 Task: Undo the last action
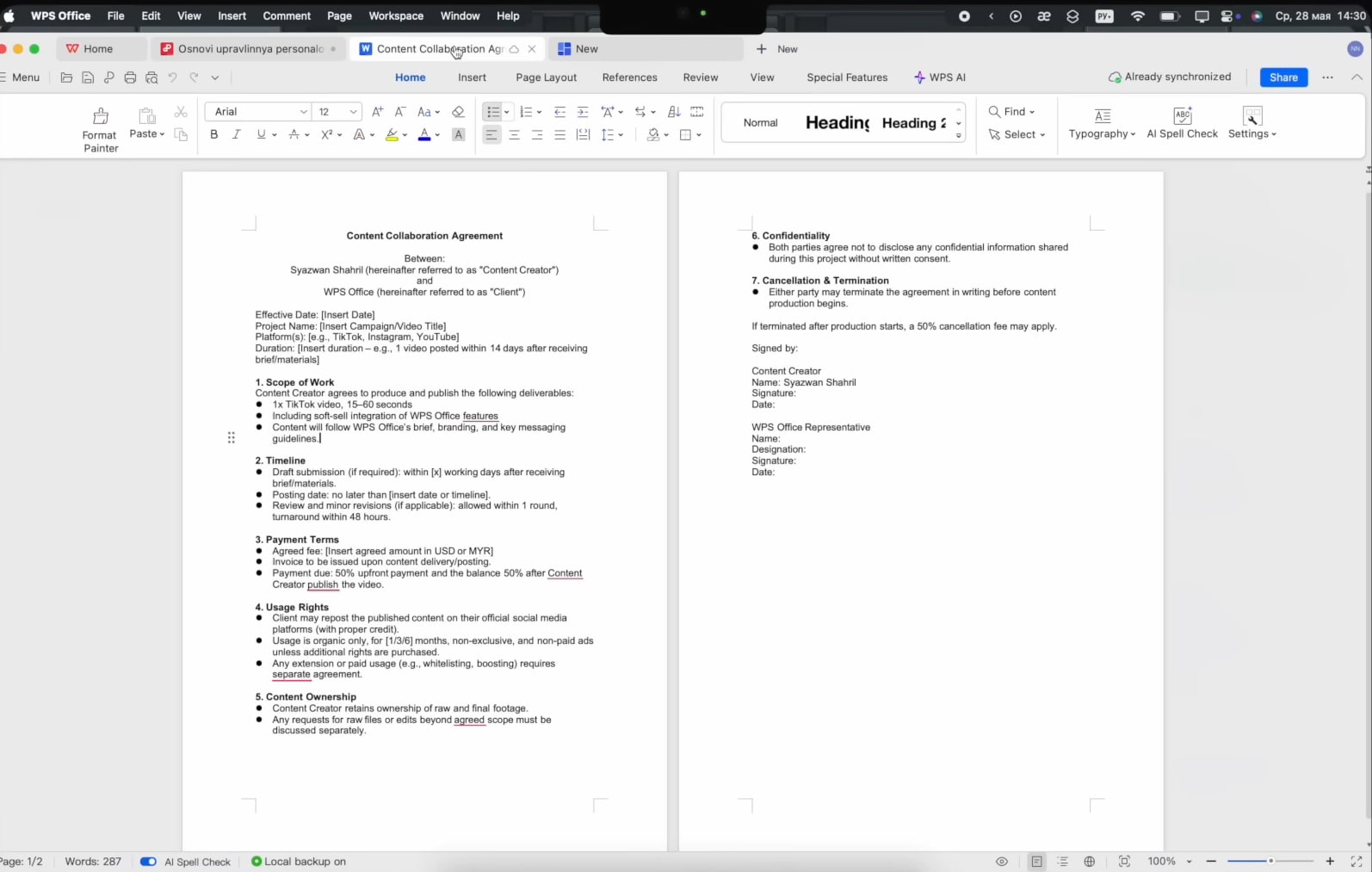tap(172, 77)
